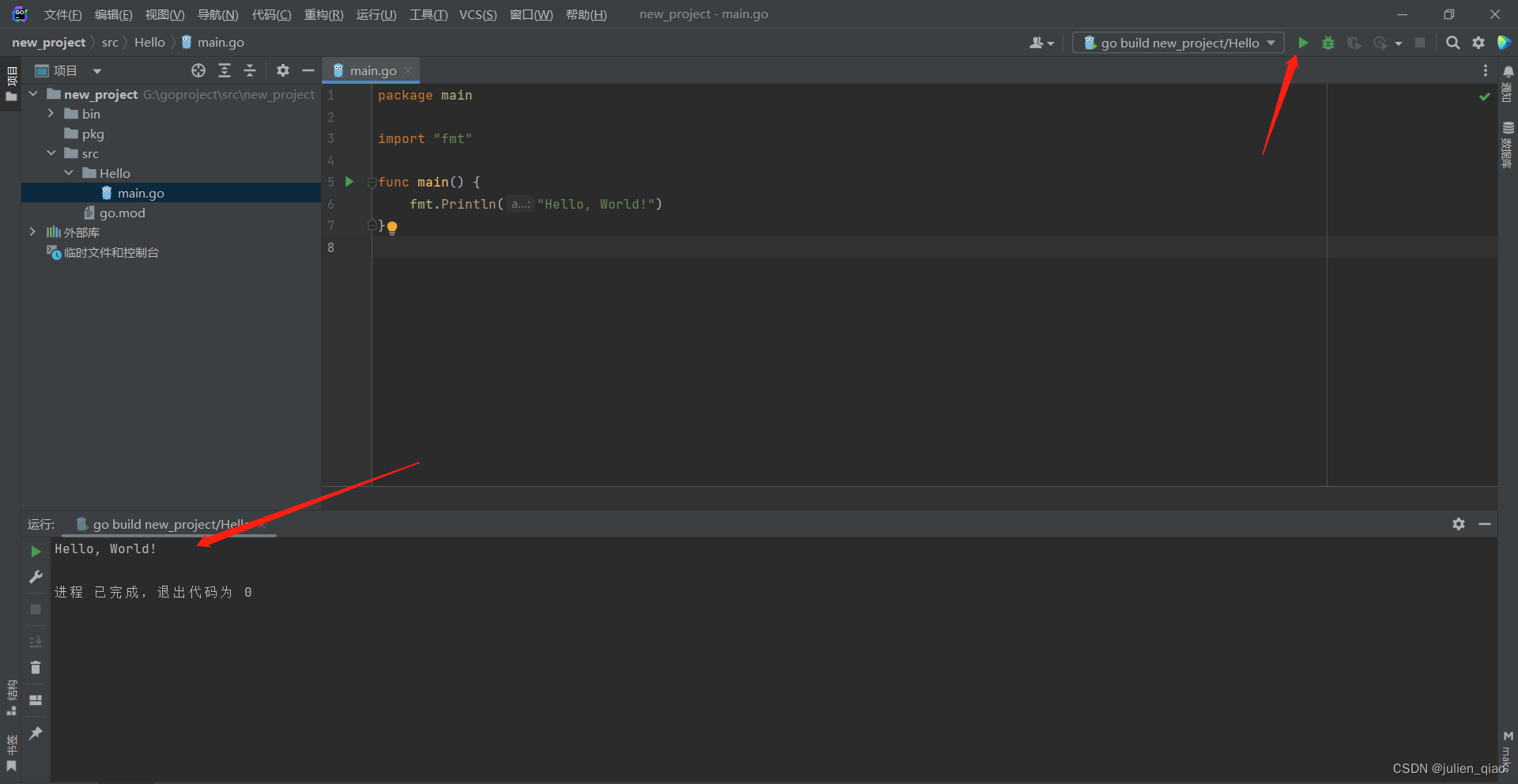This screenshot has width=1518, height=784.
Task: Open the 编辑(E) menu
Action: pos(114,14)
